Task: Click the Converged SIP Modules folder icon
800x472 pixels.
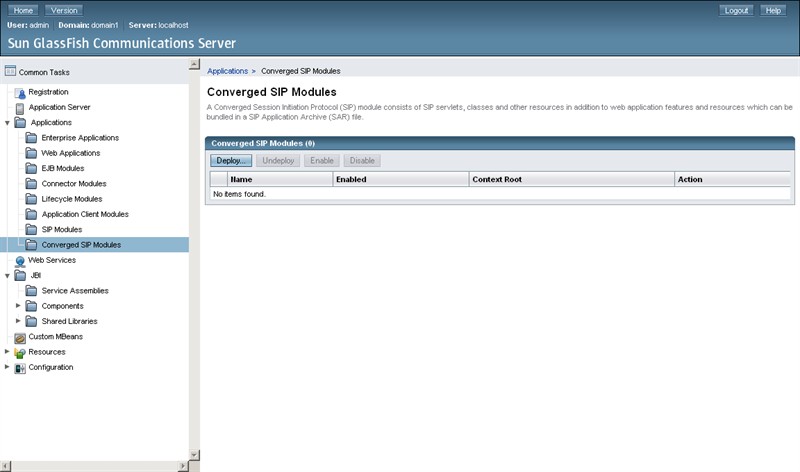Action: 31,245
